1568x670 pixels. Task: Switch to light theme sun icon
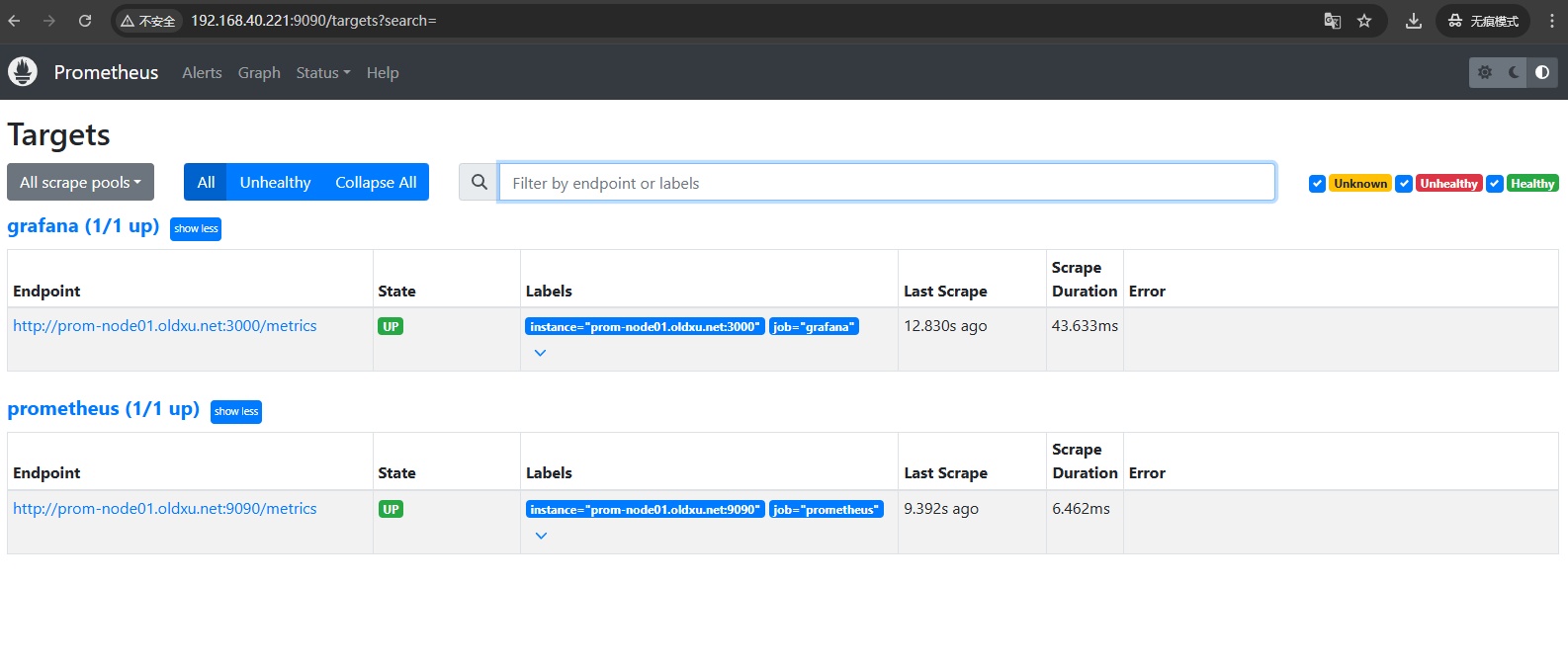click(1484, 72)
